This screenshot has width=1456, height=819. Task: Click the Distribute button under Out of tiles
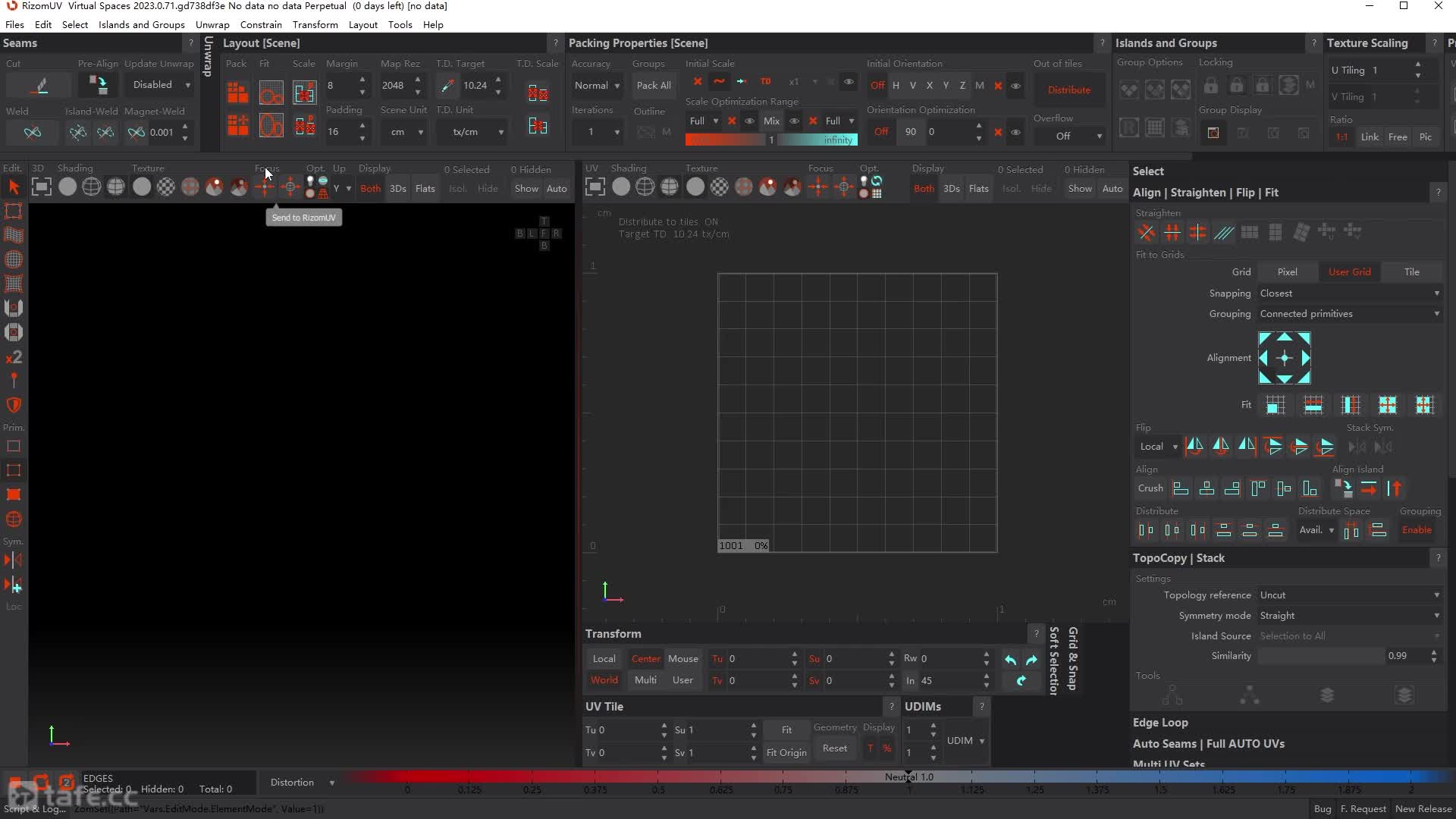[1069, 90]
